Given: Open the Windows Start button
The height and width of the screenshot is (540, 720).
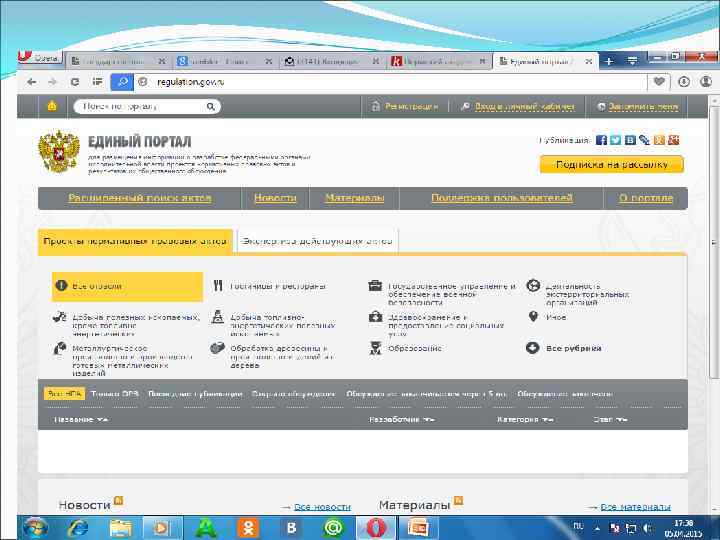Looking at the screenshot, I should [35, 528].
